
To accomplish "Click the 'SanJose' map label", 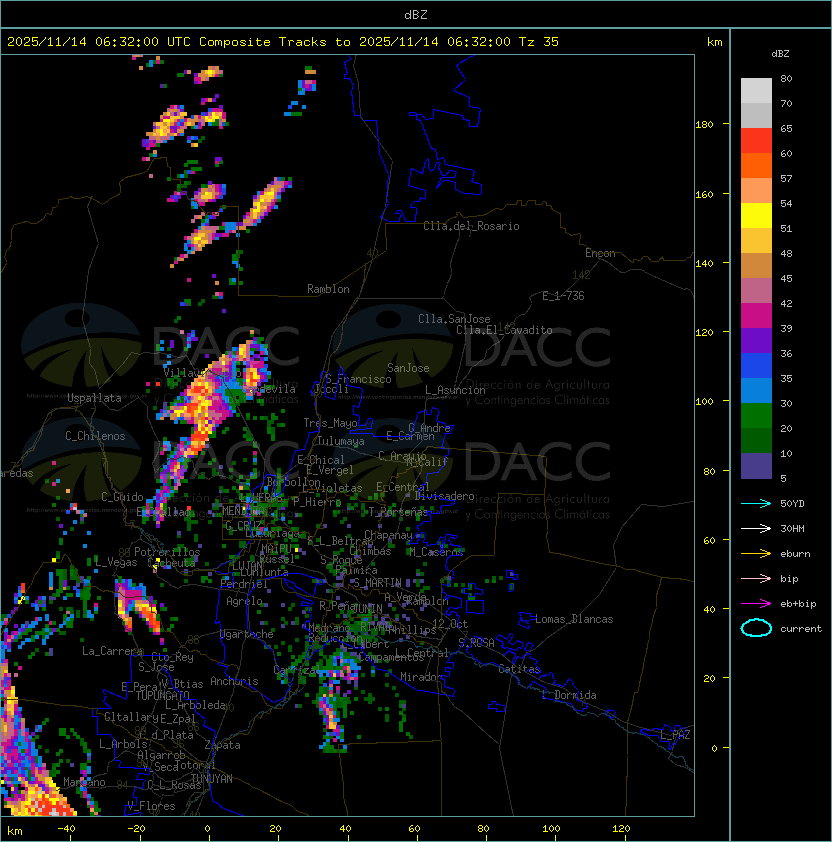I will tap(408, 368).
